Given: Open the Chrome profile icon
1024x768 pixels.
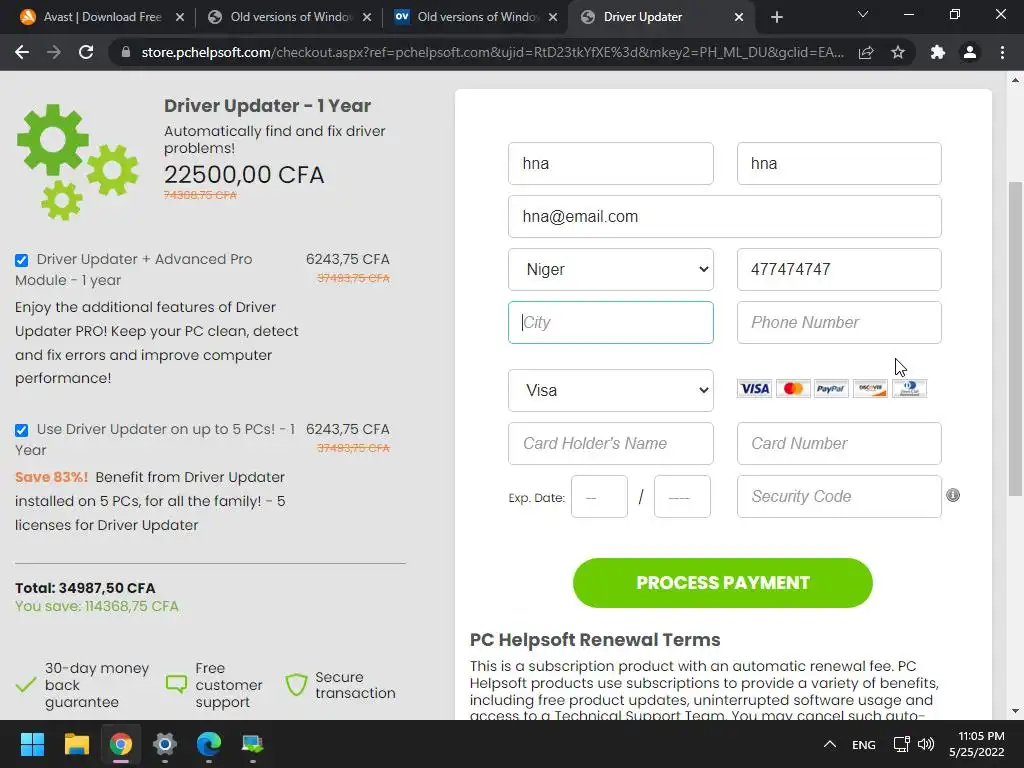Looking at the screenshot, I should [970, 52].
